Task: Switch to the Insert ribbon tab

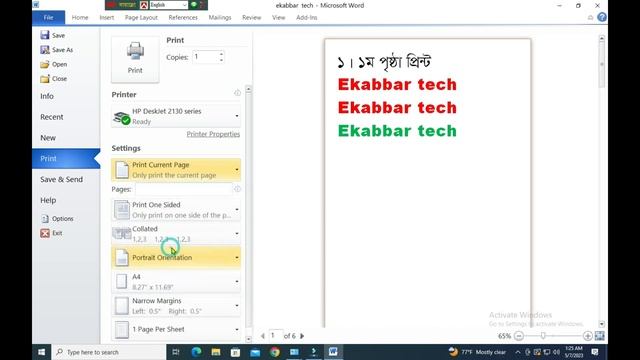Action: tap(107, 18)
